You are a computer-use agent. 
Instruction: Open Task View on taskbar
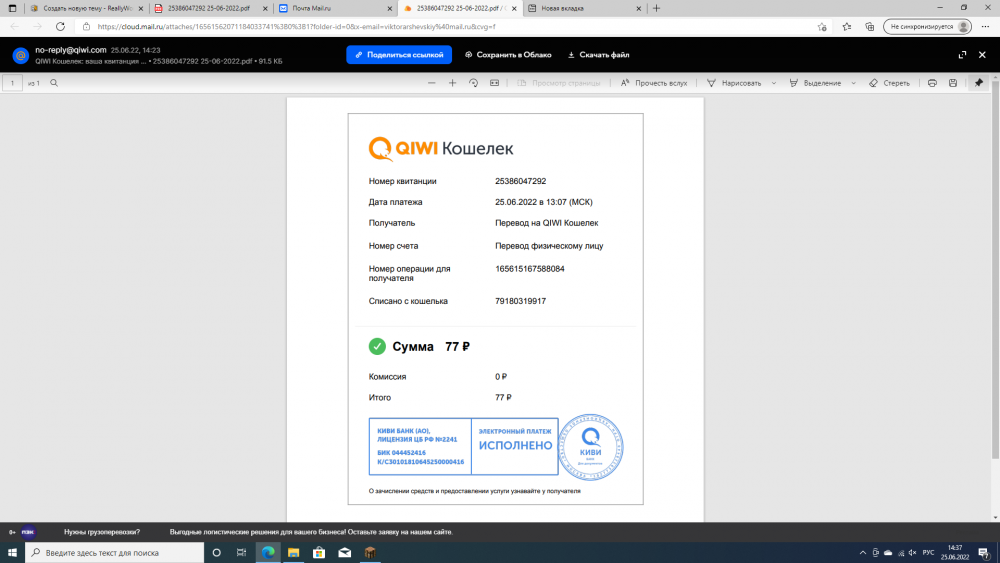pos(241,553)
